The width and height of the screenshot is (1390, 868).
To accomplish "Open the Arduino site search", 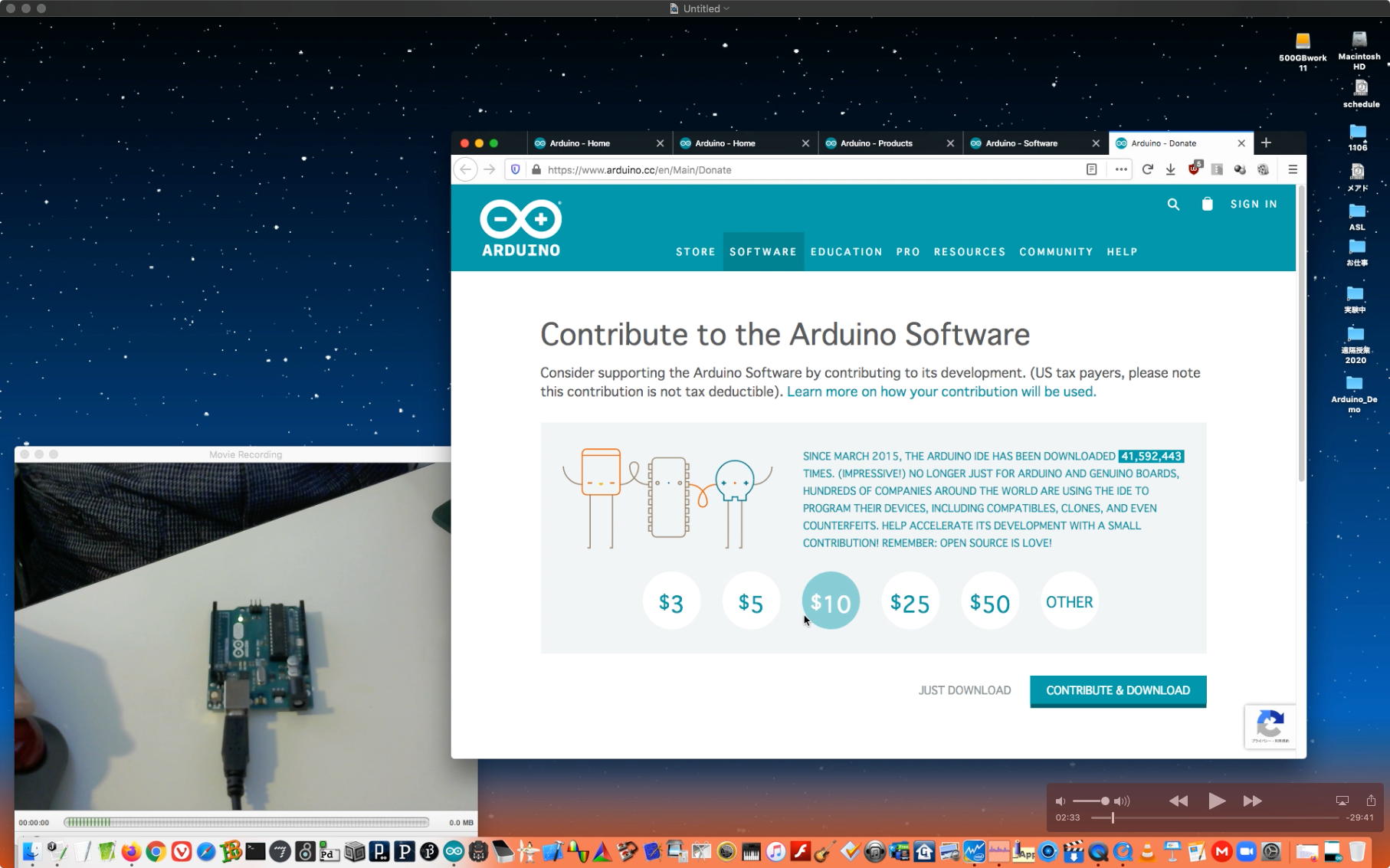I will pyautogui.click(x=1173, y=204).
